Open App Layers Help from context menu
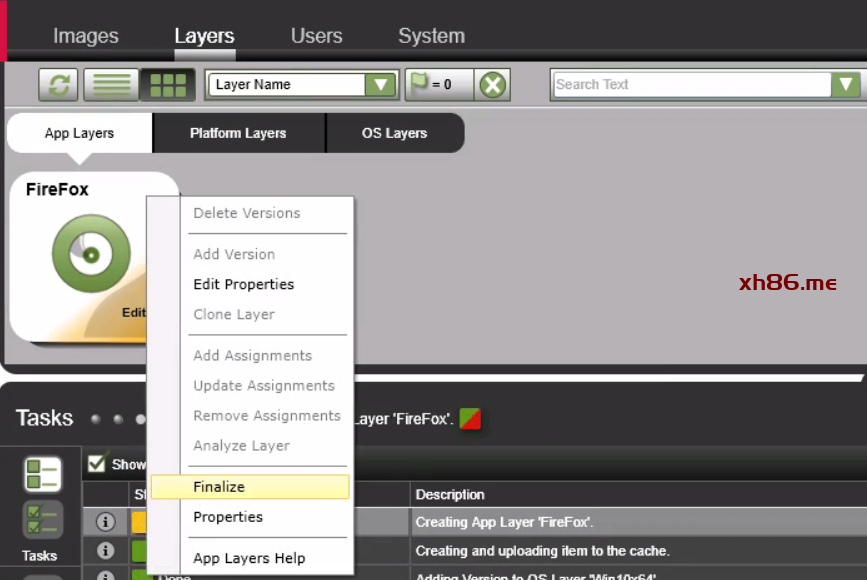Image resolution: width=867 pixels, height=580 pixels. [249, 558]
